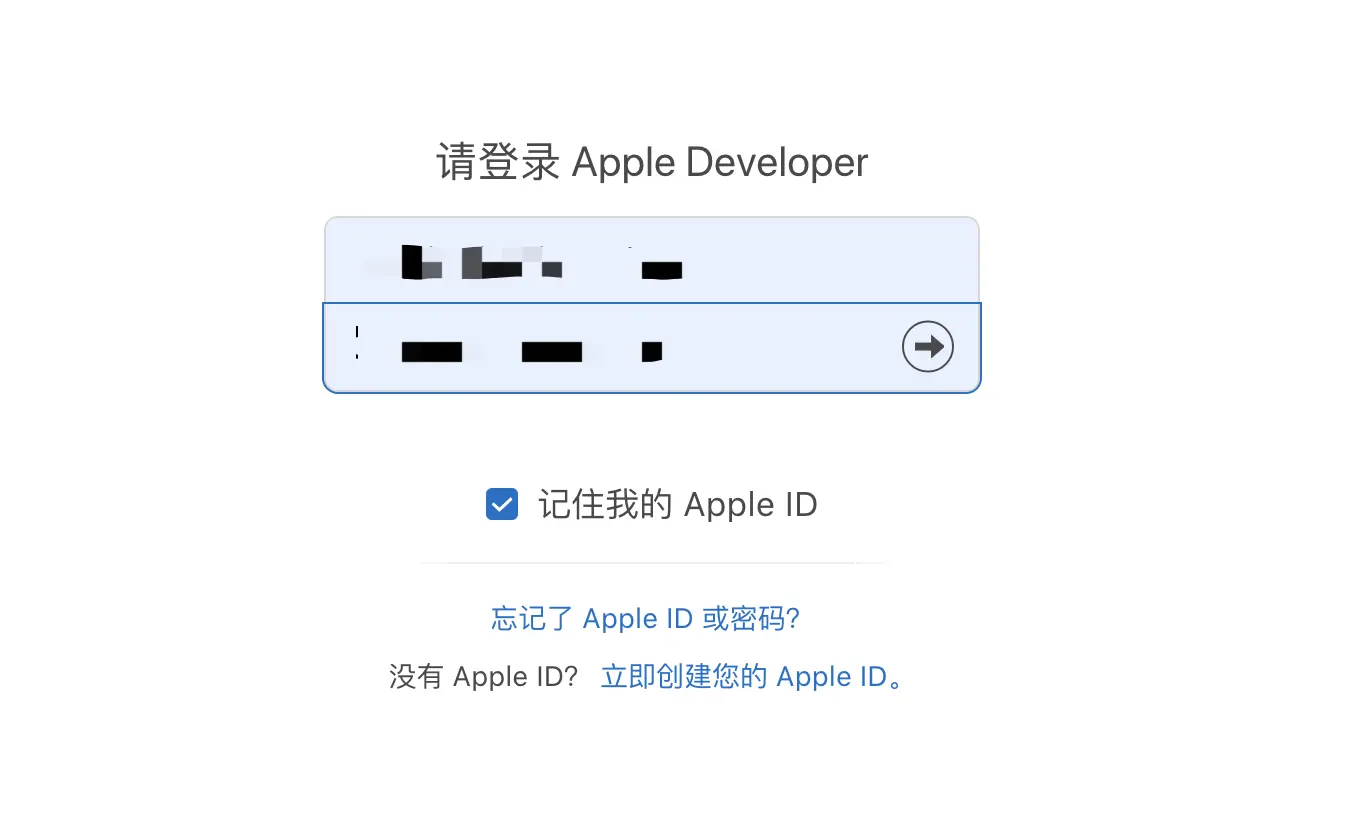Uncheck 记住我的 Apple ID checkbox
Viewport: 1370px width, 828px height.
tap(502, 504)
